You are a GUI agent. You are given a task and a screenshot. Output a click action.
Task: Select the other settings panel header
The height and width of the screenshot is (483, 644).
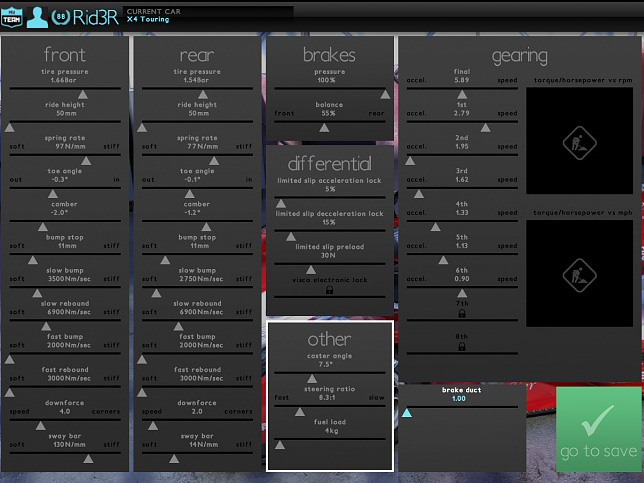click(329, 339)
